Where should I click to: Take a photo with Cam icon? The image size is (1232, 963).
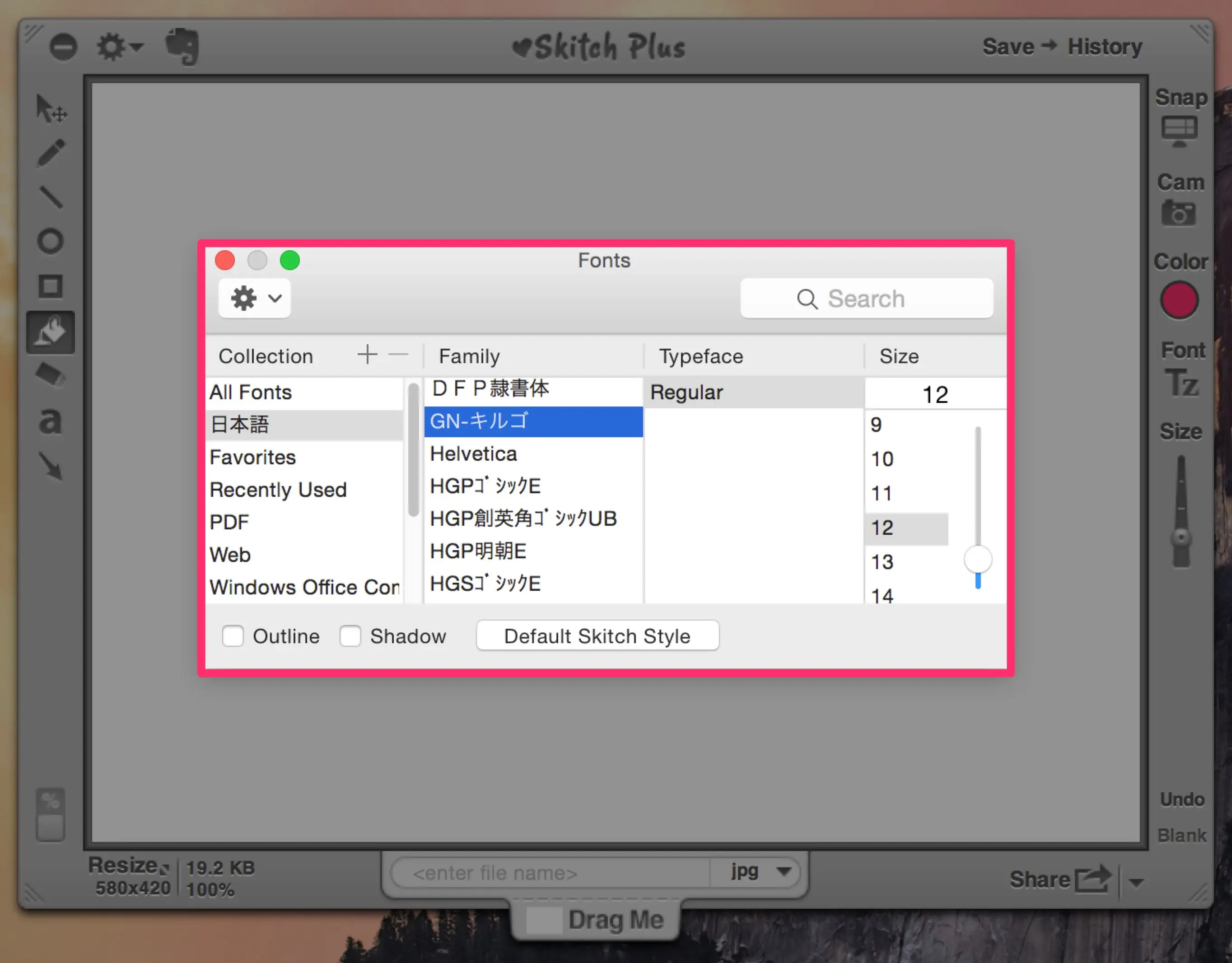coord(1178,214)
